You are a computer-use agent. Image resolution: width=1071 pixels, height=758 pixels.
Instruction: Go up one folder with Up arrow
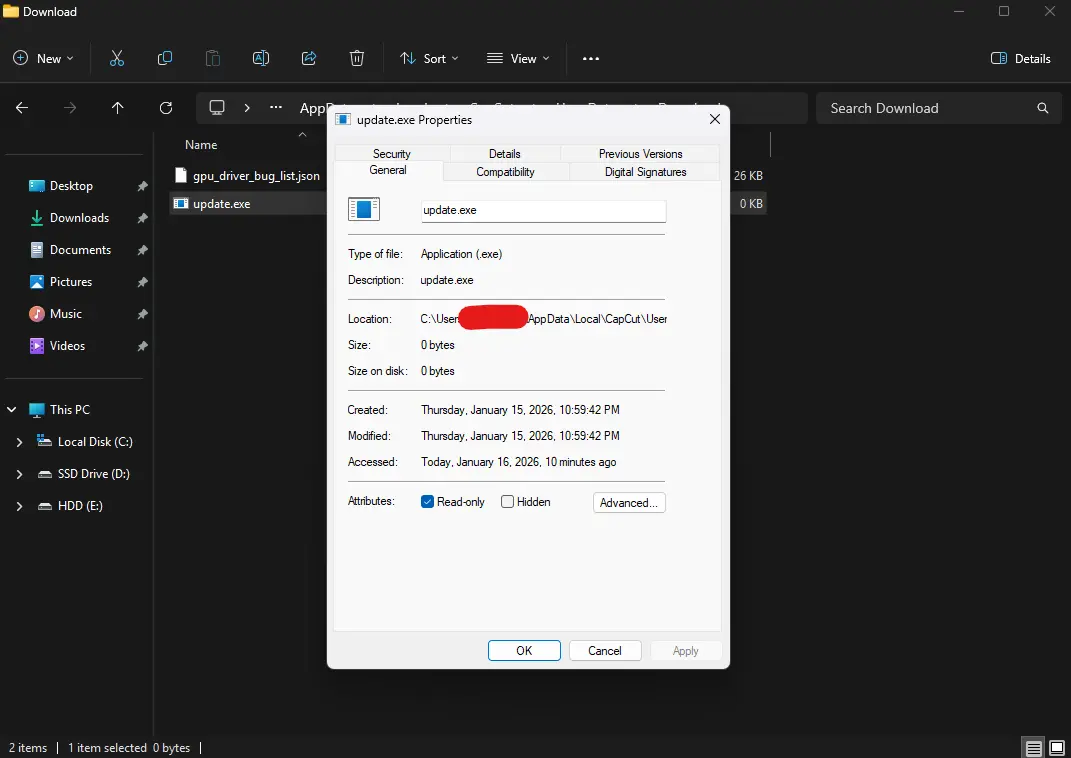pos(117,108)
